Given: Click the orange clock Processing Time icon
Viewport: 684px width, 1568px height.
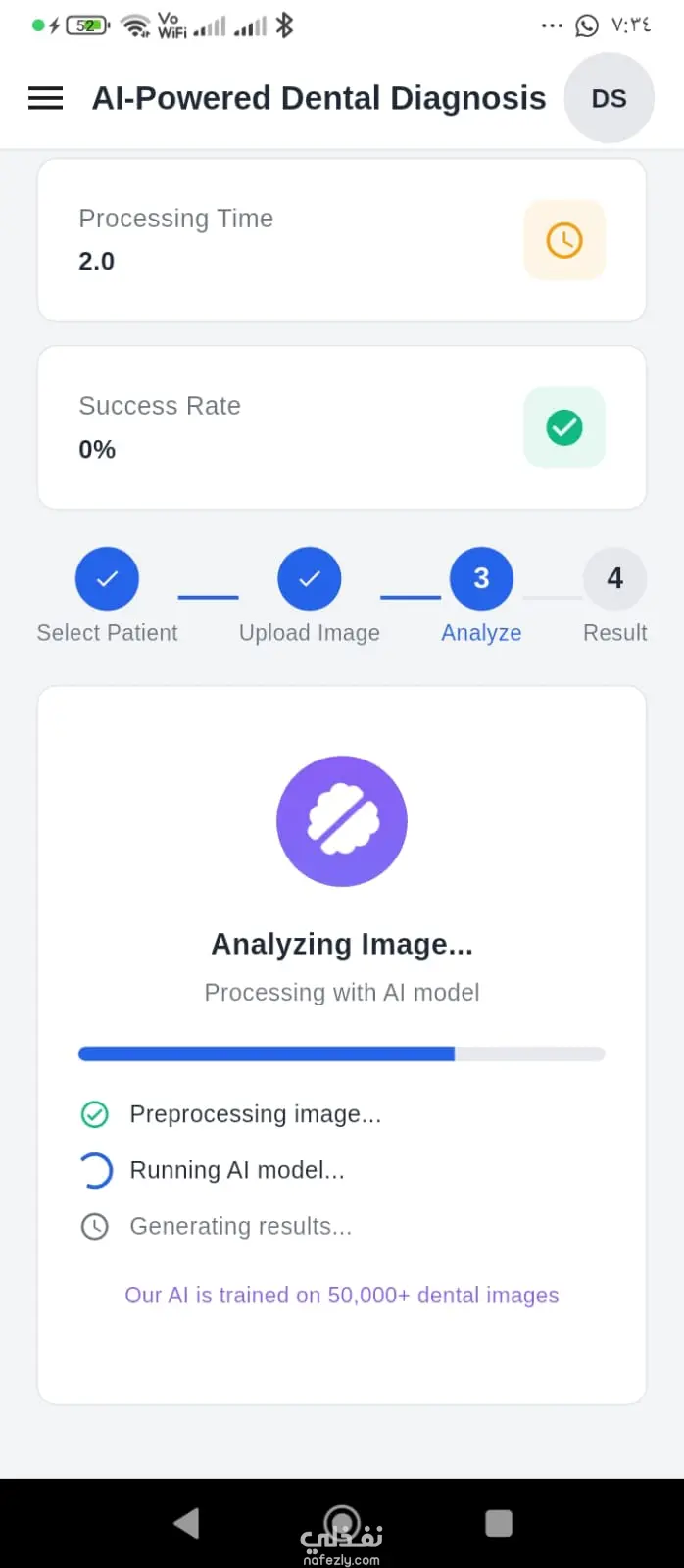Looking at the screenshot, I should tap(564, 240).
